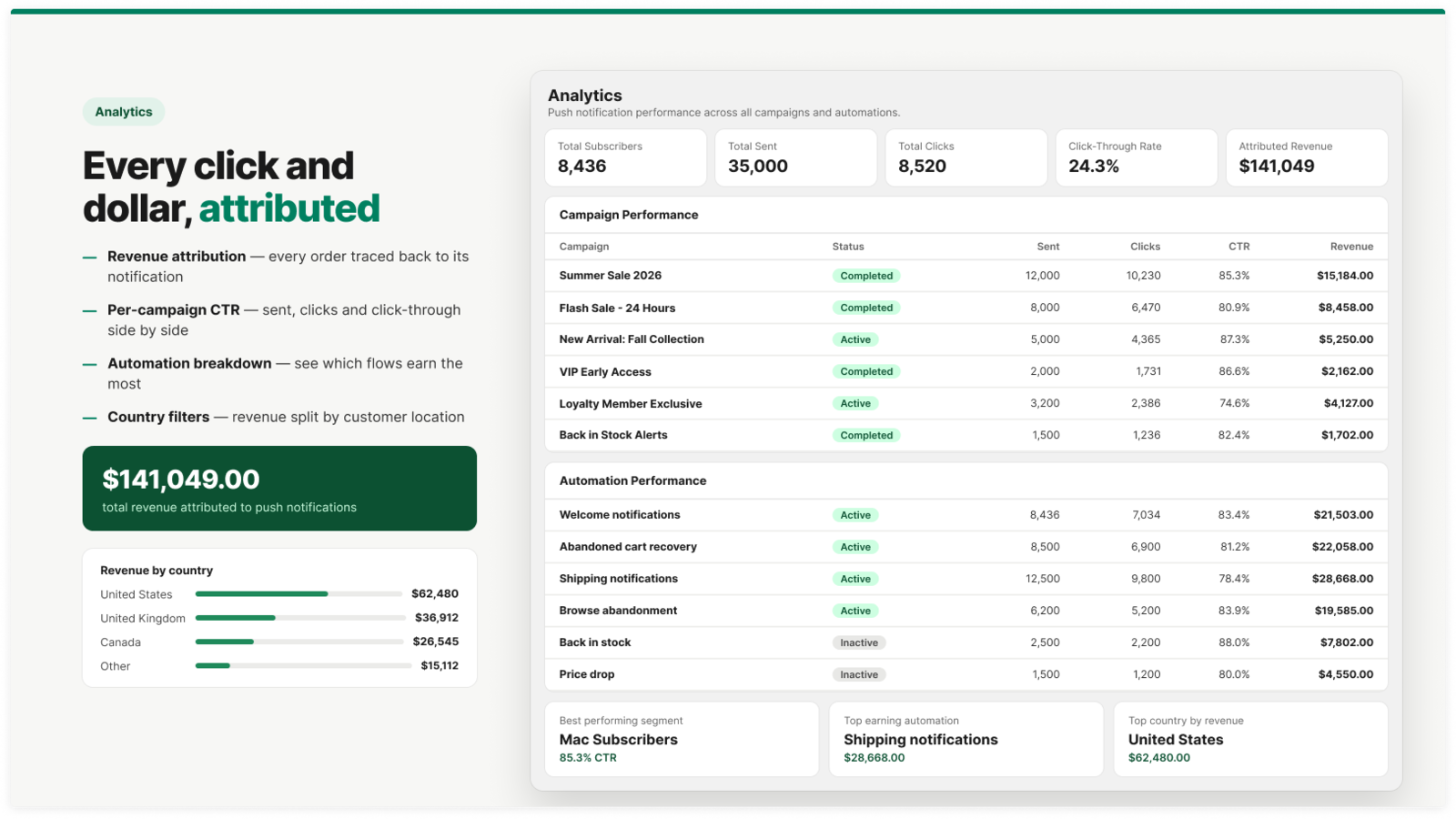Click the green Analytics badge

[124, 112]
